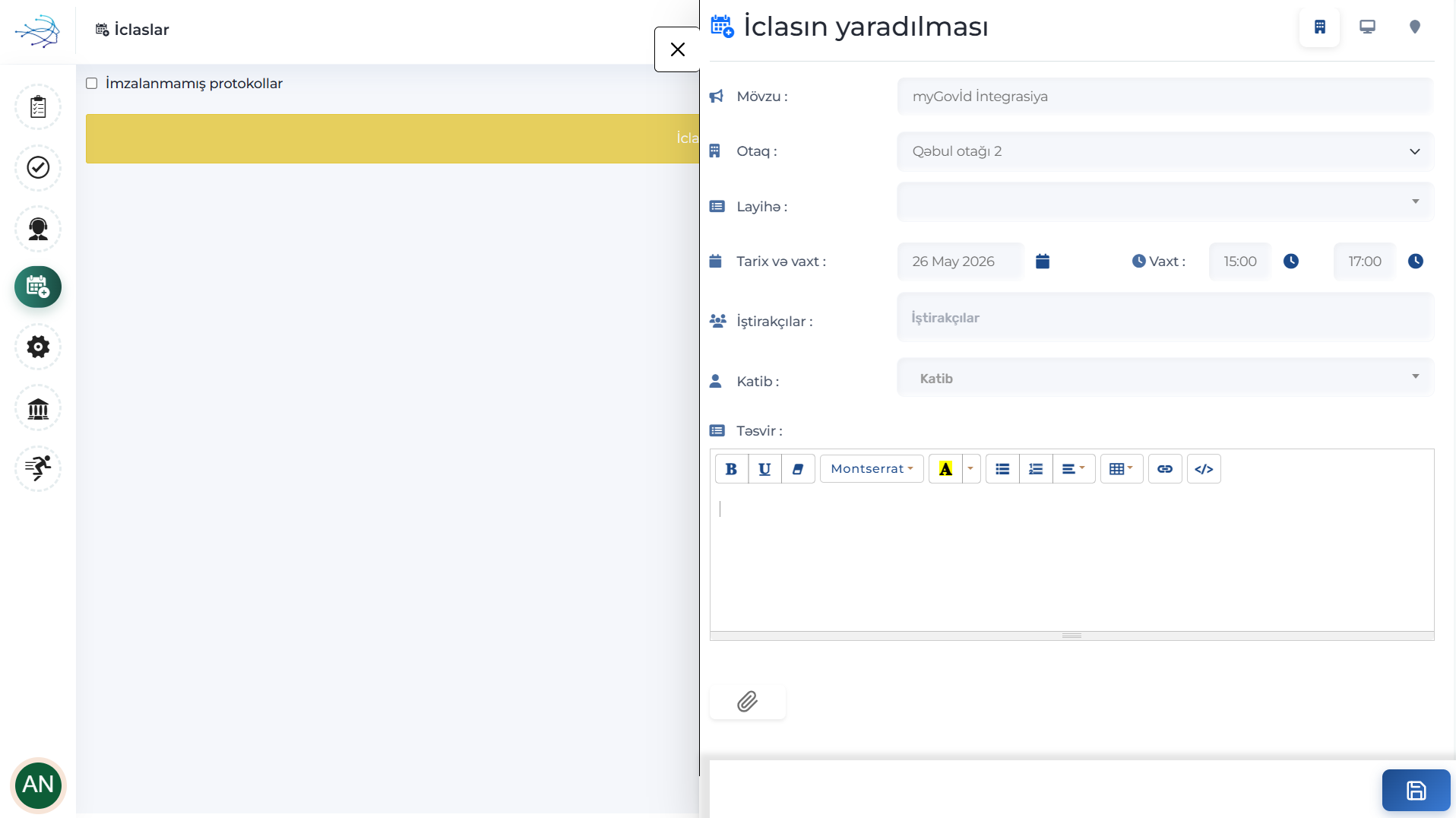Open the support headset sidebar icon
Image resolution: width=1456 pixels, height=818 pixels.
tap(38, 228)
